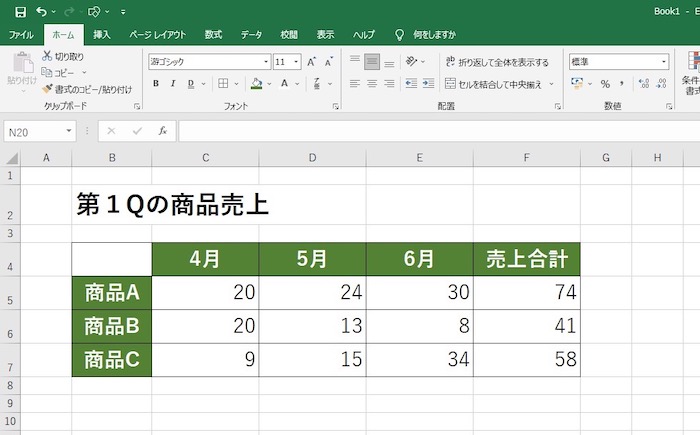This screenshot has height=435, width=700.
Task: Click the decrease font size icon
Action: (329, 62)
